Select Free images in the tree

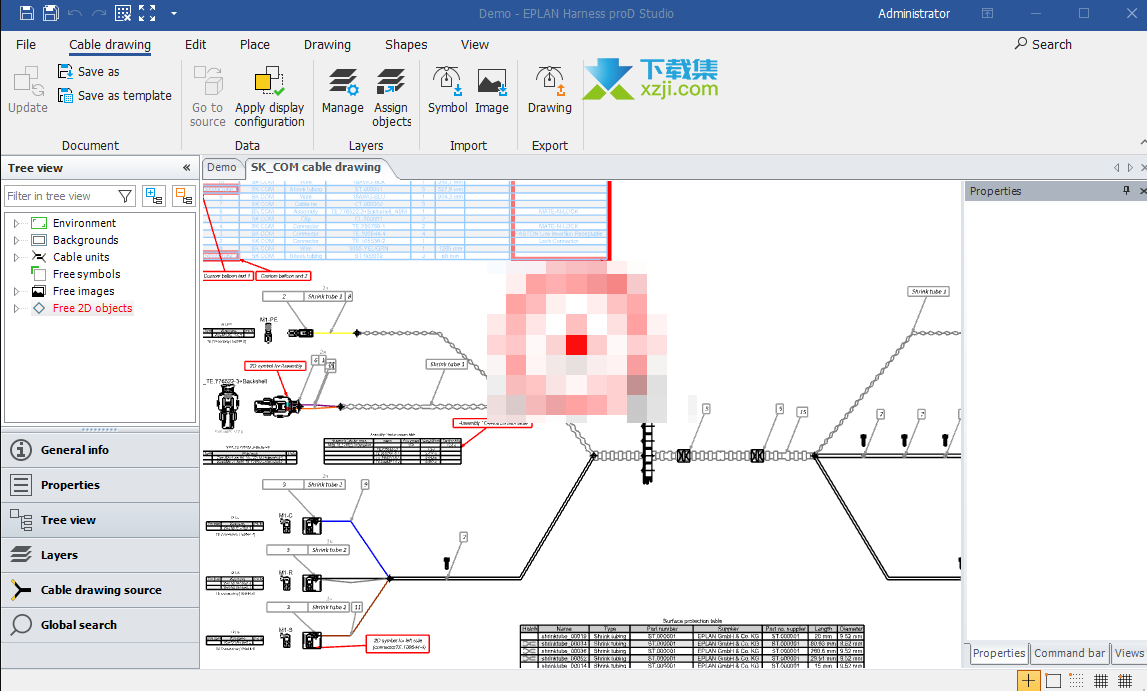click(83, 291)
